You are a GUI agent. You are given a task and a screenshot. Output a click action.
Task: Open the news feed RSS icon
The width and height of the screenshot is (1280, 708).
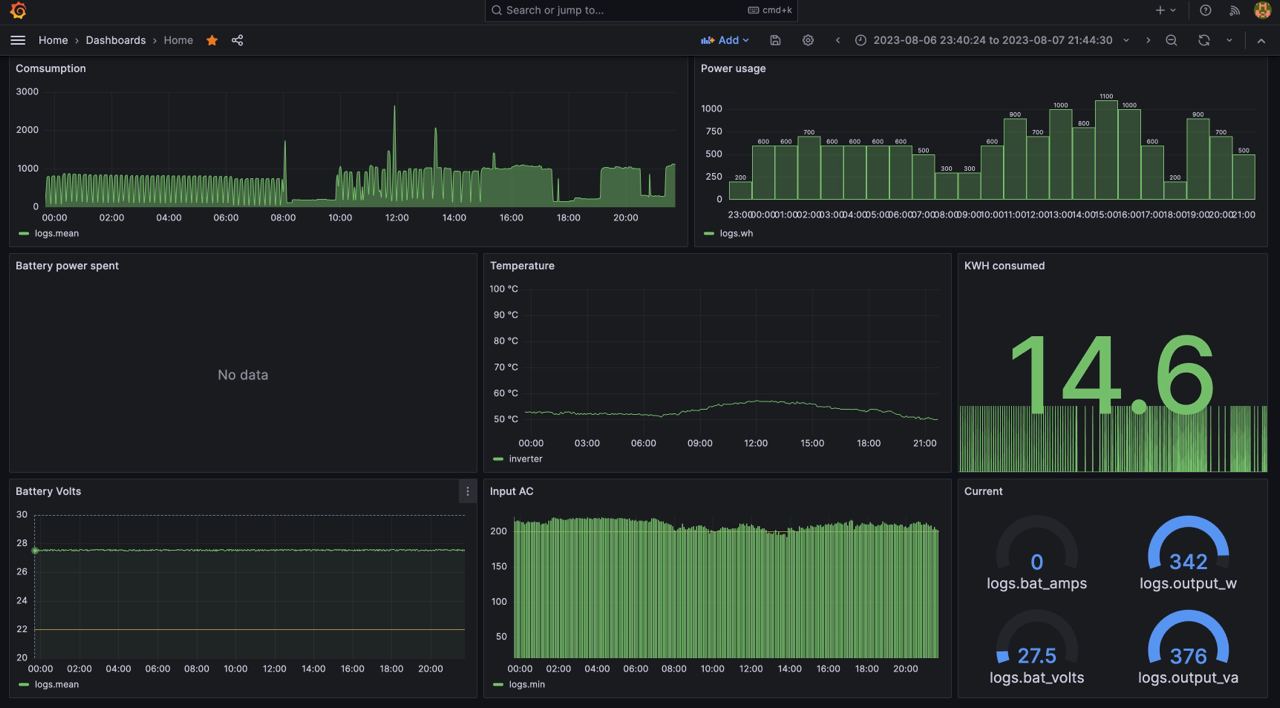(1235, 10)
